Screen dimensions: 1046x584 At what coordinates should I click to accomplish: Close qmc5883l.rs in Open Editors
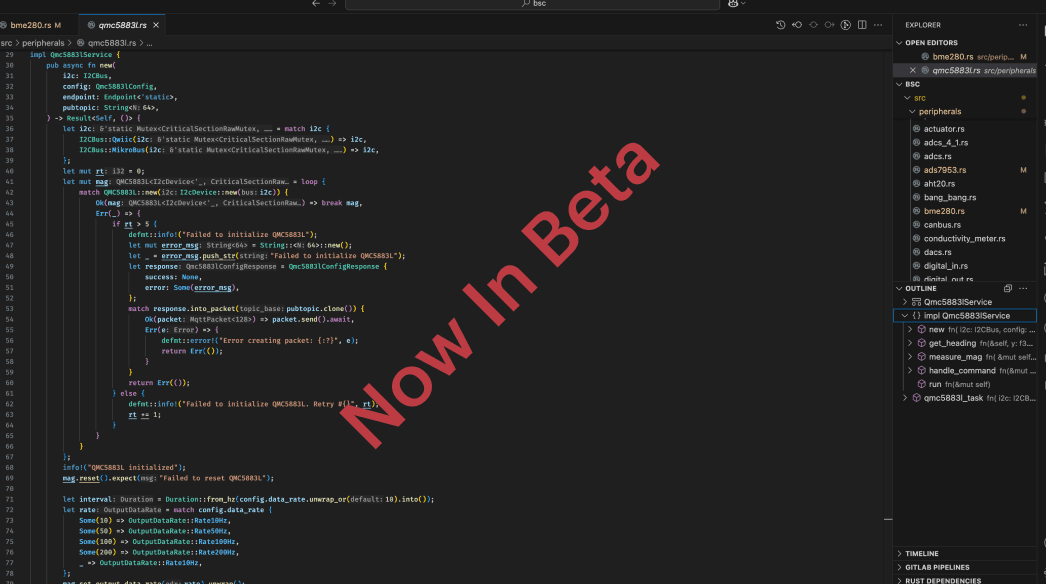[x=913, y=70]
